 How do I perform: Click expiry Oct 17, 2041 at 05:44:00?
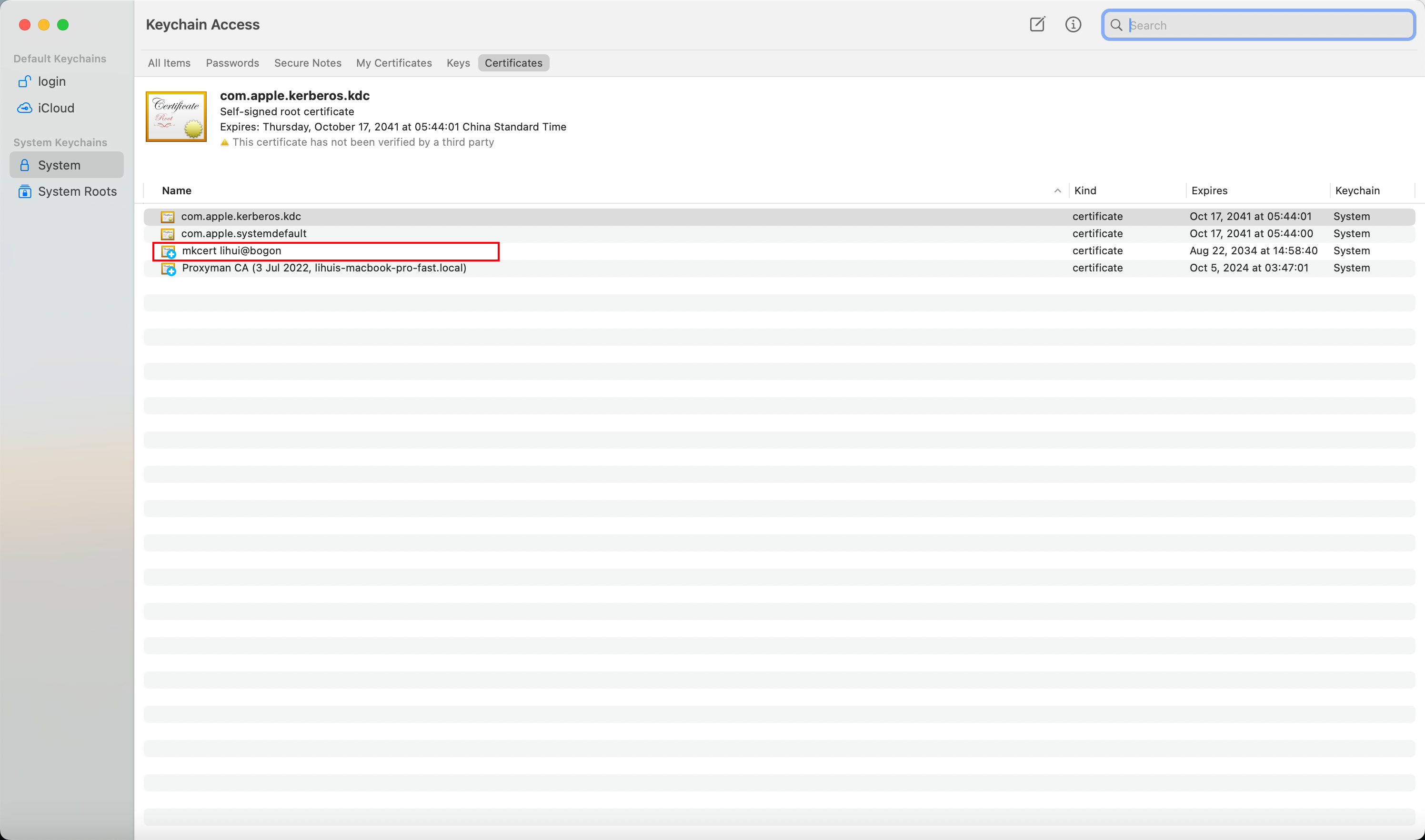coord(1251,233)
